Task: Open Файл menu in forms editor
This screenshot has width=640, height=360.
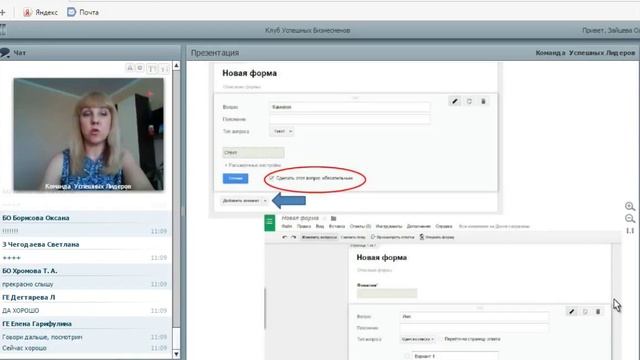Action: [x=287, y=226]
